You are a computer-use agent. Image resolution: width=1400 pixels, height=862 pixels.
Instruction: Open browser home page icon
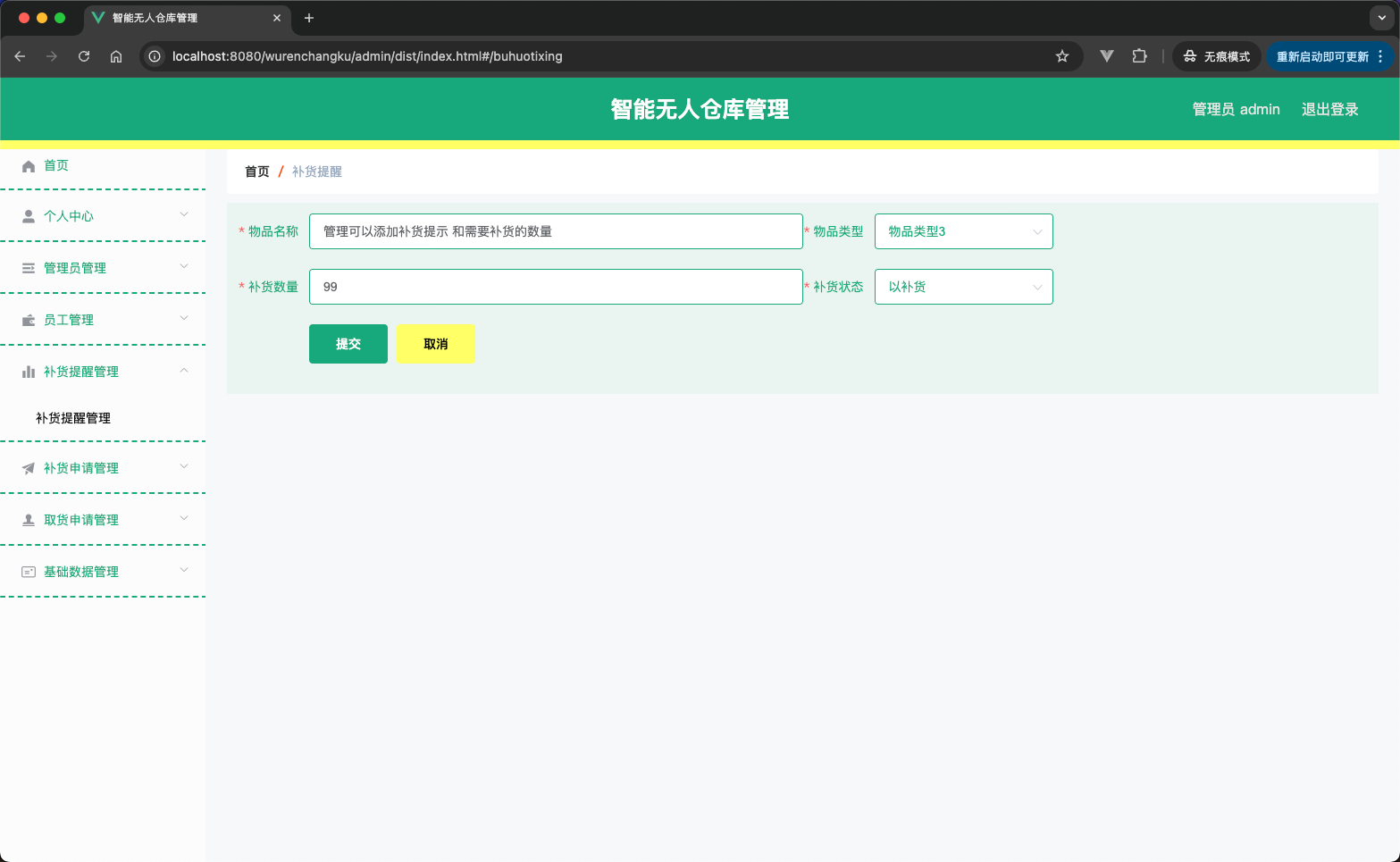tap(116, 56)
